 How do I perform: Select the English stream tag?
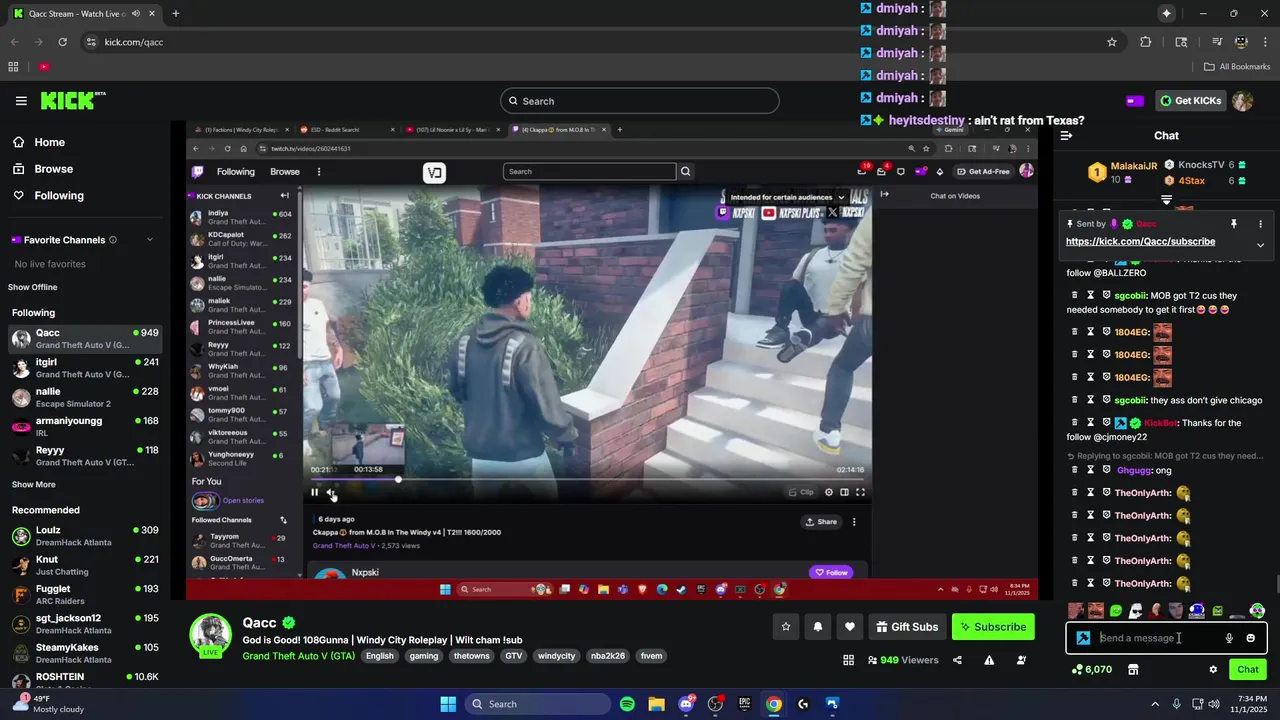tap(379, 656)
